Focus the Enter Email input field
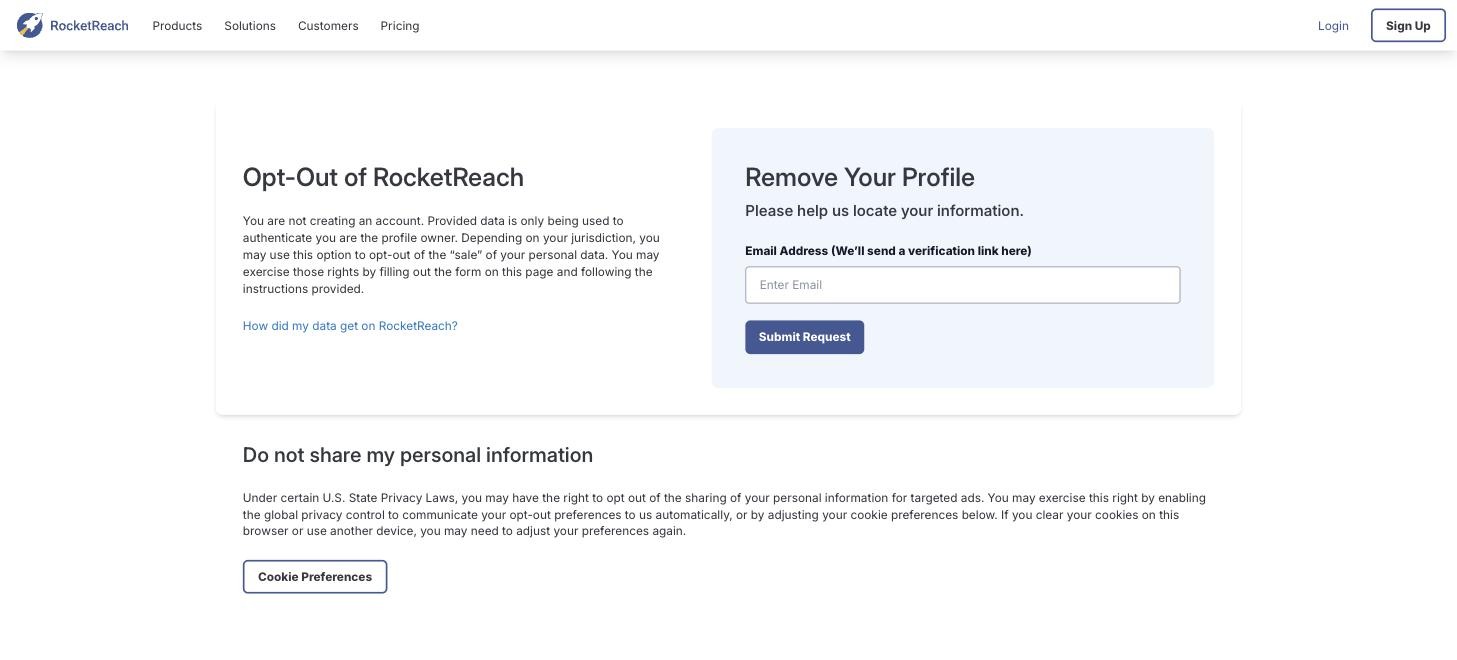 click(962, 285)
